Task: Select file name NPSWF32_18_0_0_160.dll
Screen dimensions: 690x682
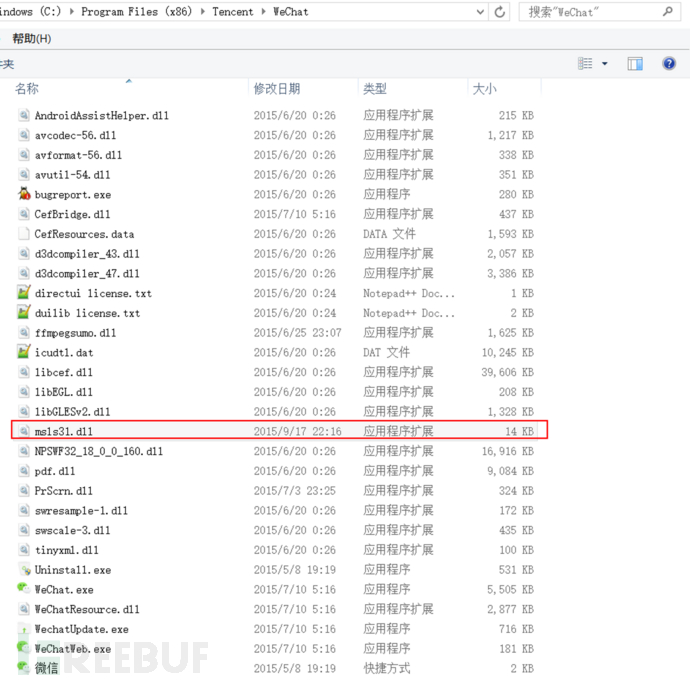Action: click(99, 451)
